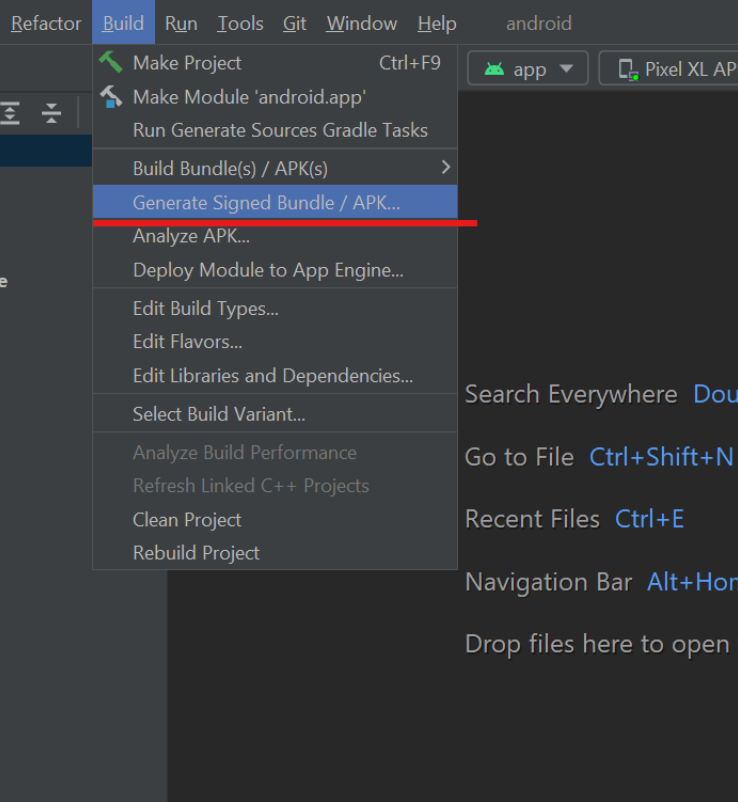The image size is (738, 802).
Task: Click the Pixel XL device icon
Action: [628, 69]
